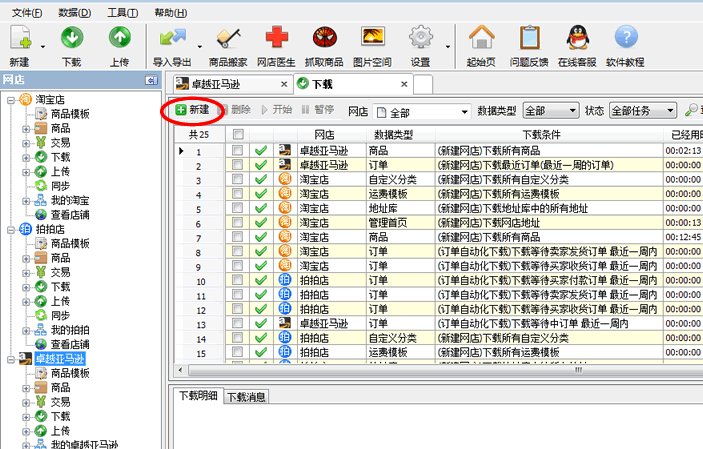This screenshot has width=703, height=449.
Task: Open the 数据(D) menu
Action: (74, 13)
